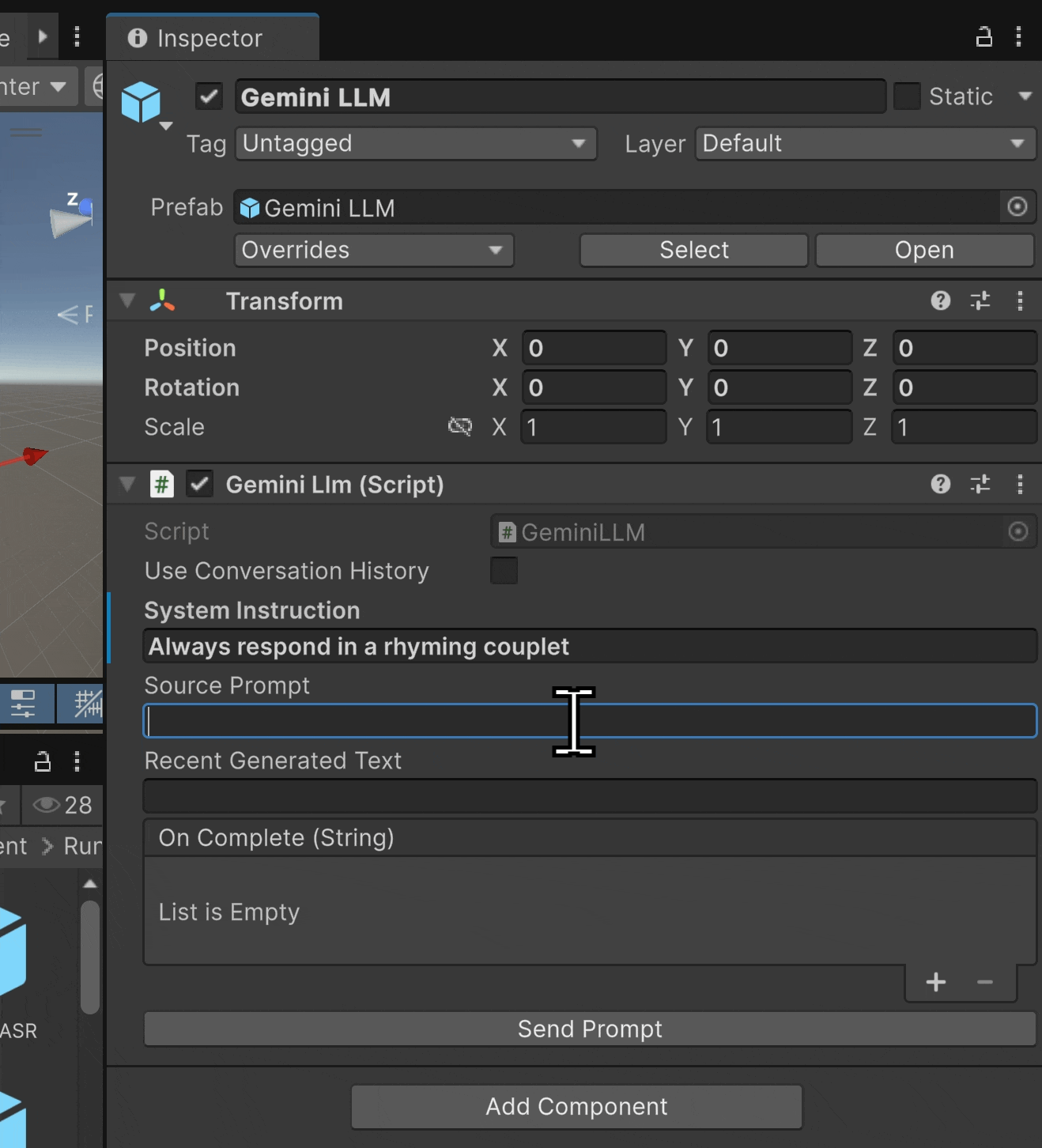The image size is (1042, 1148).
Task: Click the Recent Generated Text field
Action: point(590,796)
